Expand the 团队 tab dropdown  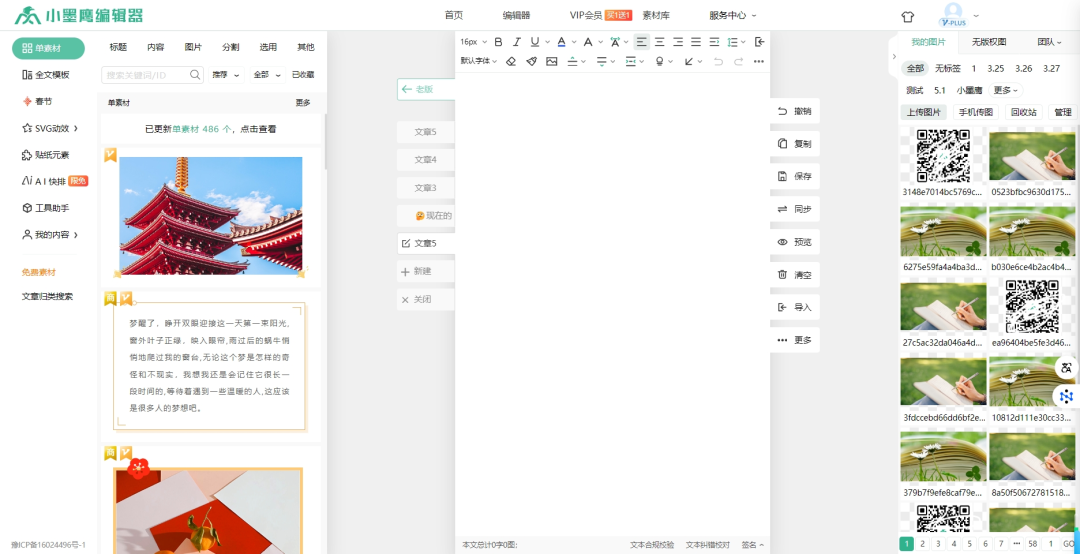click(x=1049, y=42)
